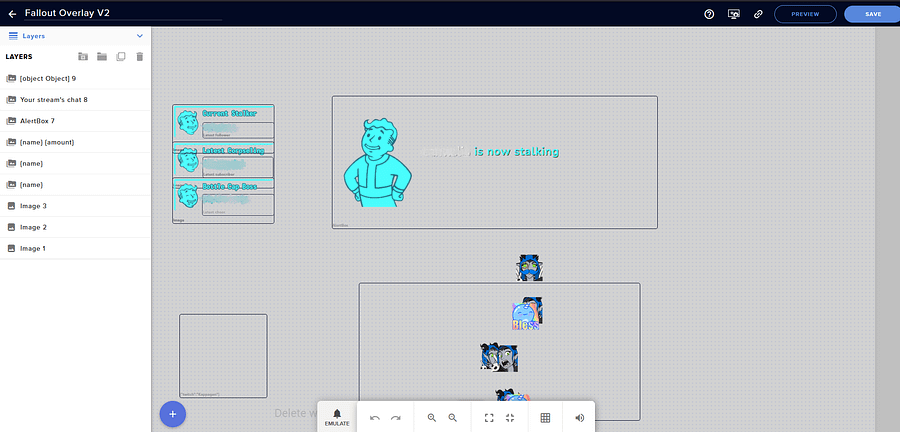The width and height of the screenshot is (900, 432).
Task: Select the empty square widget on canvas
Action: [x=223, y=356]
